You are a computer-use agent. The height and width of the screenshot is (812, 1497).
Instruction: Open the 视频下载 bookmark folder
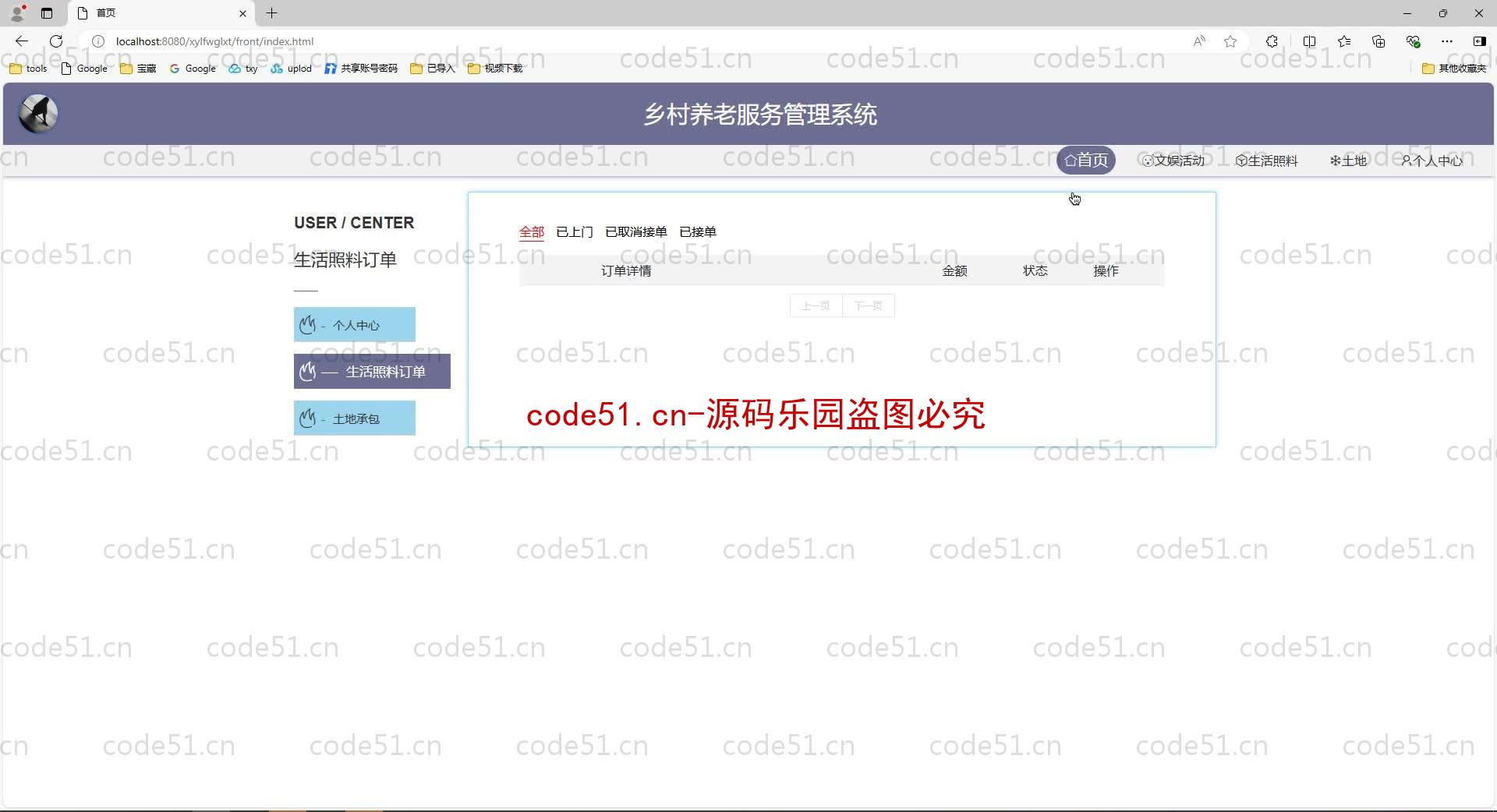pos(495,69)
